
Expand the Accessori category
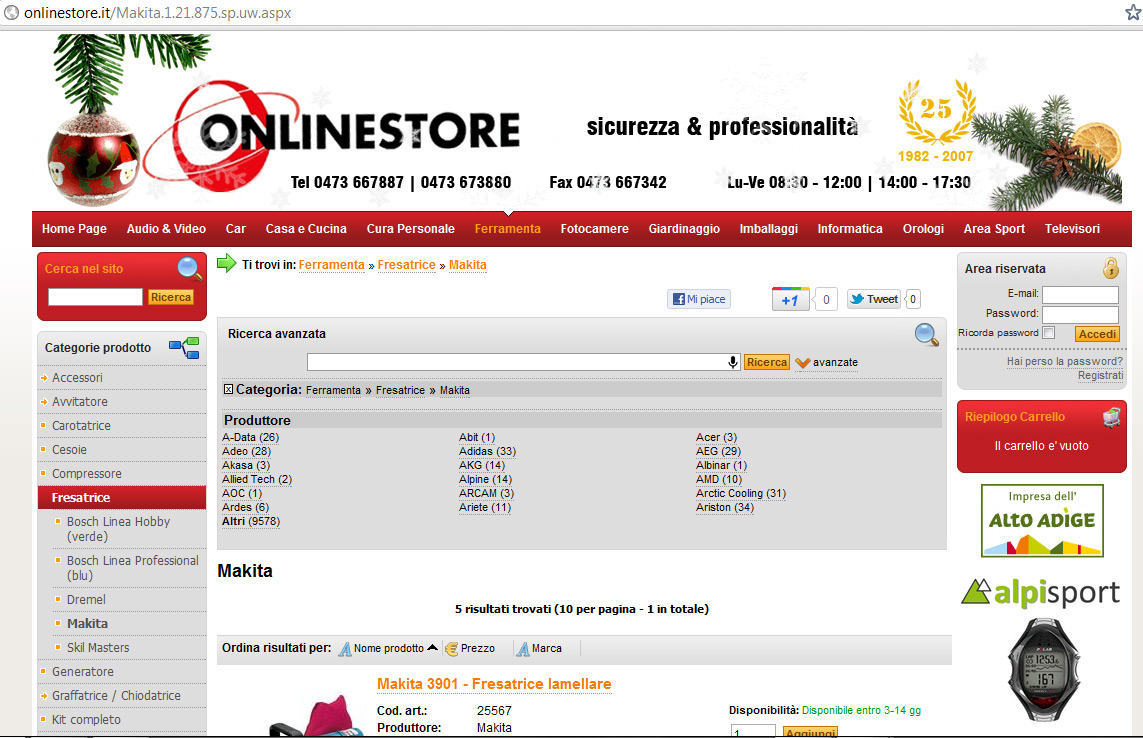(77, 378)
